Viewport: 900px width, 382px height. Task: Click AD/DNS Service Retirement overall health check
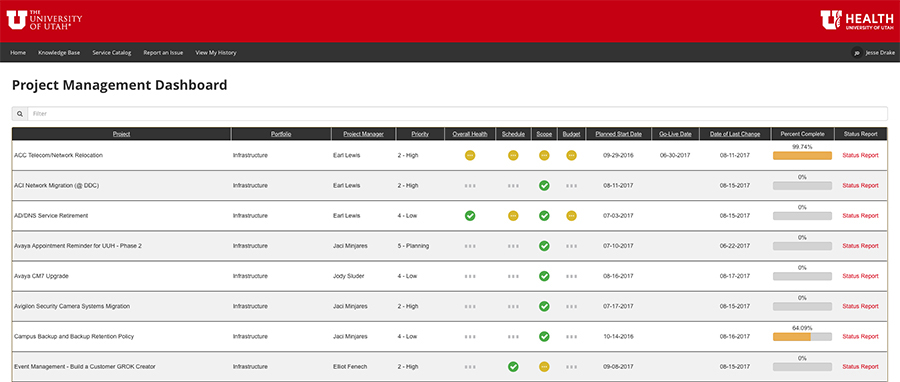(470, 216)
